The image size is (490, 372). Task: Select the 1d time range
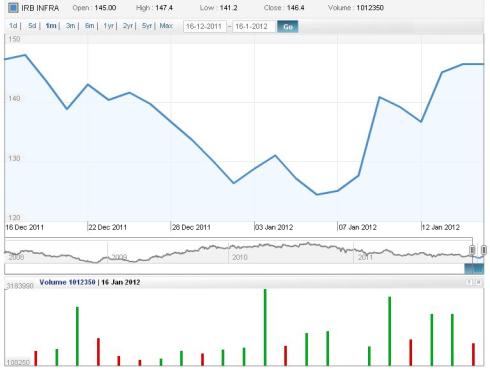(13, 26)
